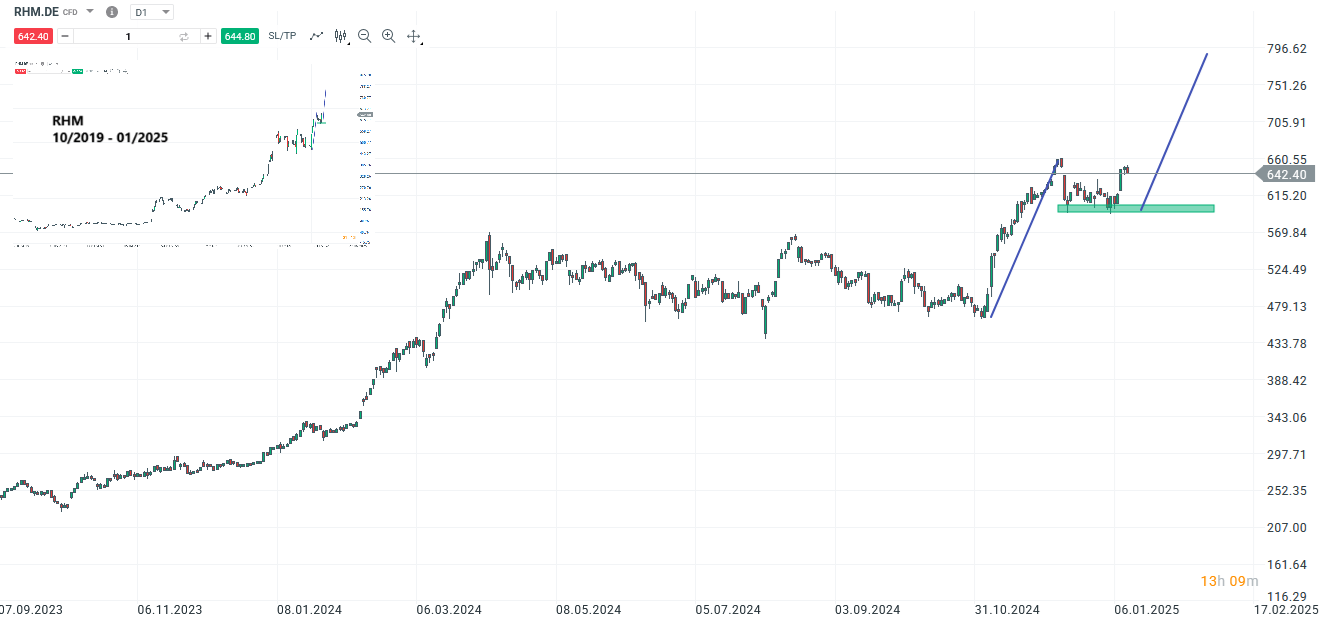Open the D1 timeframe dropdown

coord(150,12)
